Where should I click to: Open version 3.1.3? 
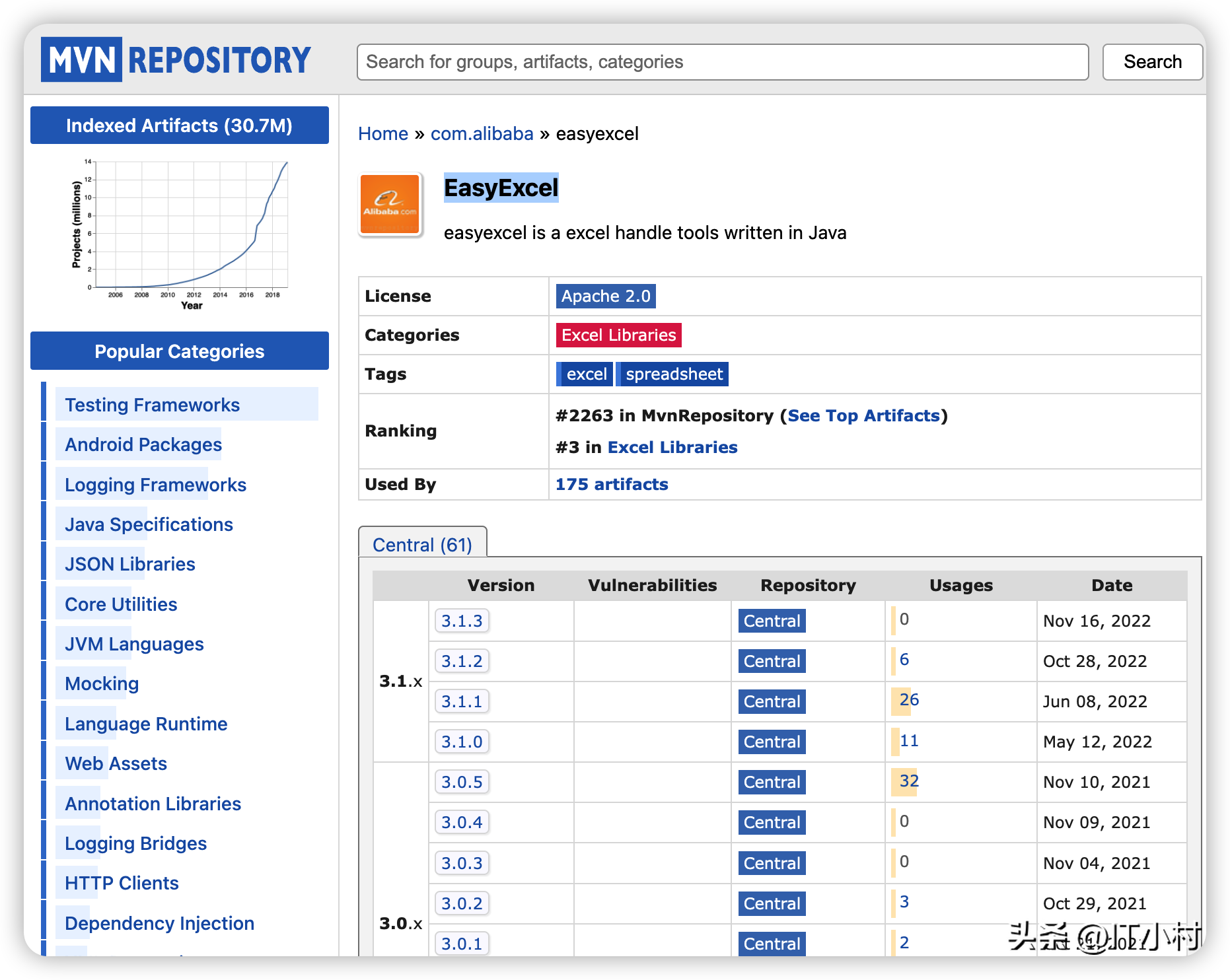point(462,621)
